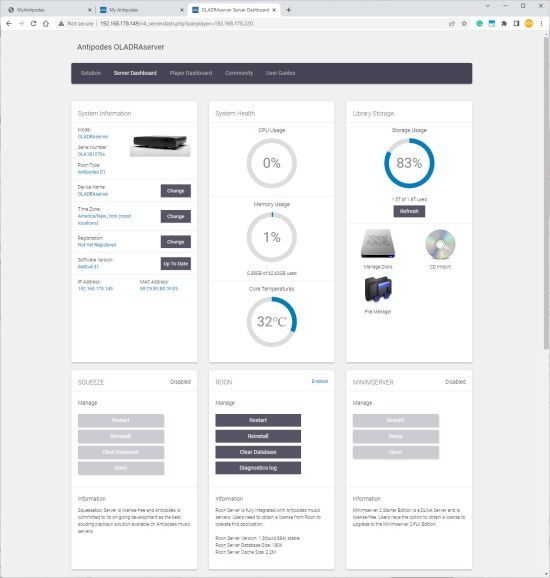Toggle the Roon Enabled status
The image size is (550, 578).
pos(320,381)
